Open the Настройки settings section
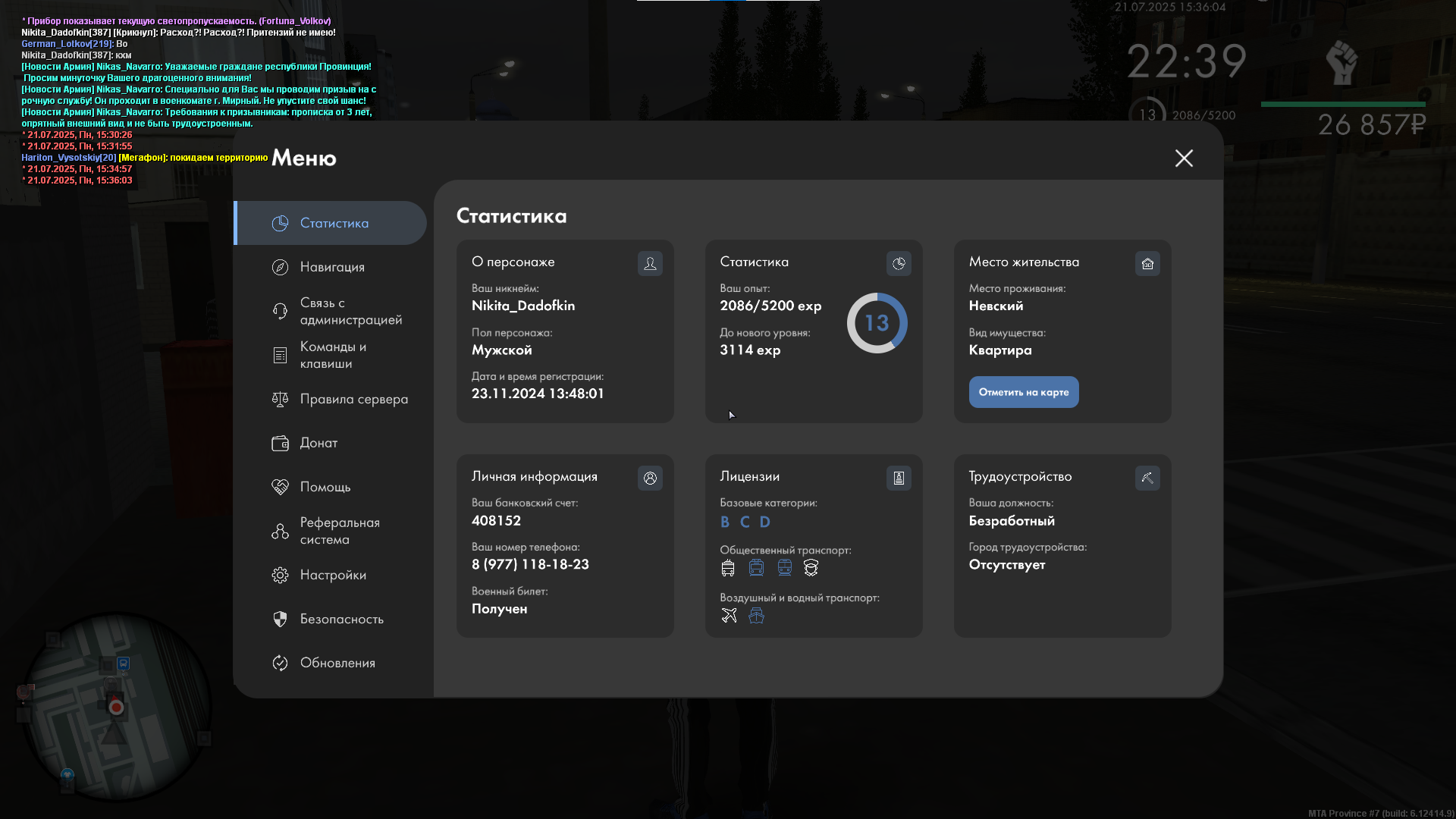 click(333, 575)
